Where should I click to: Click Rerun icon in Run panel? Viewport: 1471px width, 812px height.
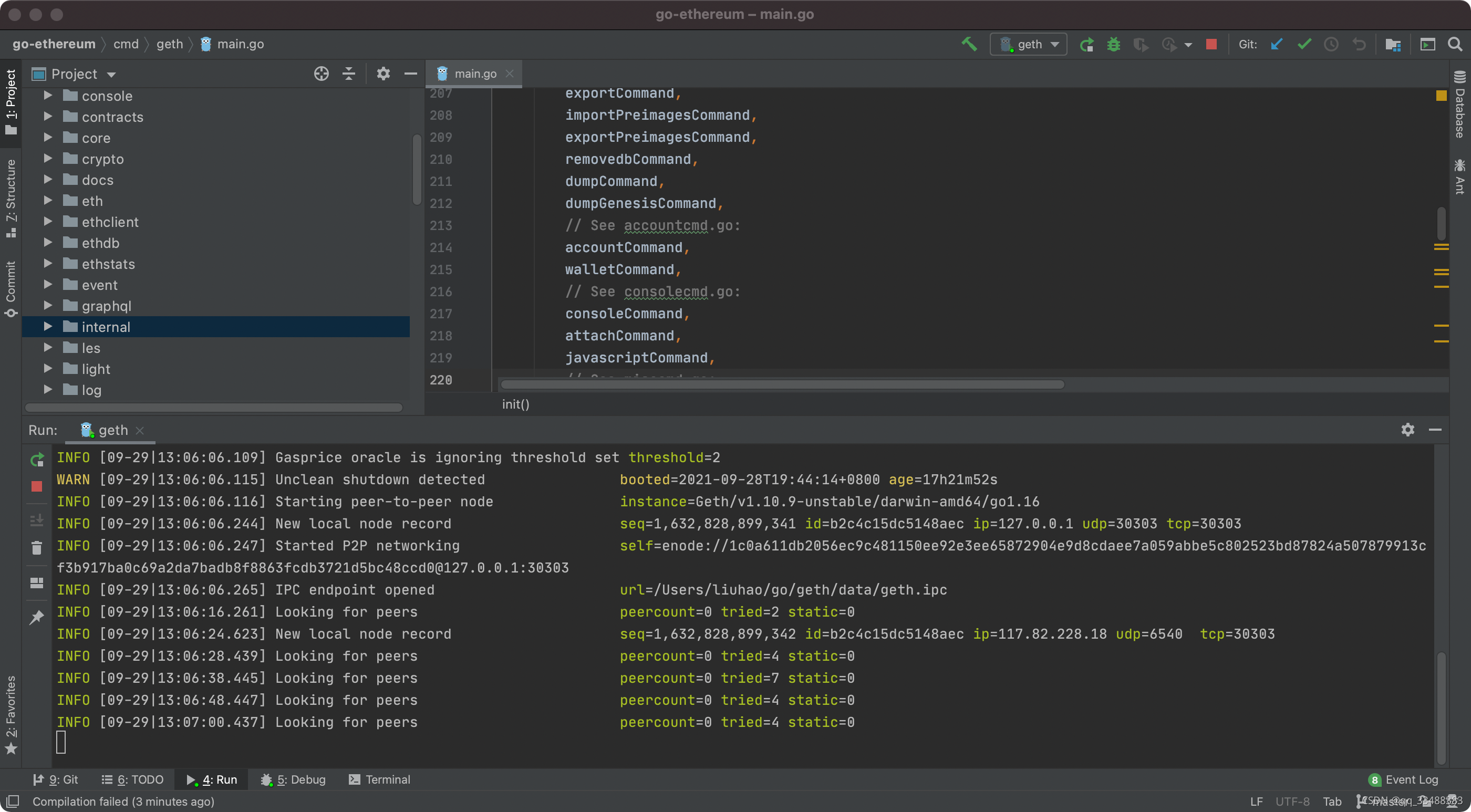(37, 460)
